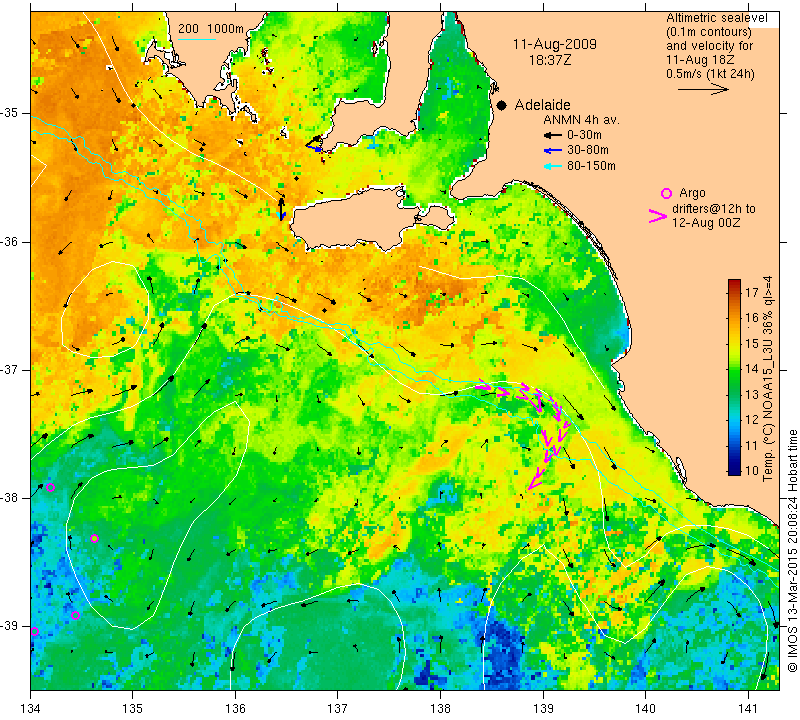Click the '30-80m' legend label
Viewport: 800px width, 720px height.
click(x=588, y=151)
